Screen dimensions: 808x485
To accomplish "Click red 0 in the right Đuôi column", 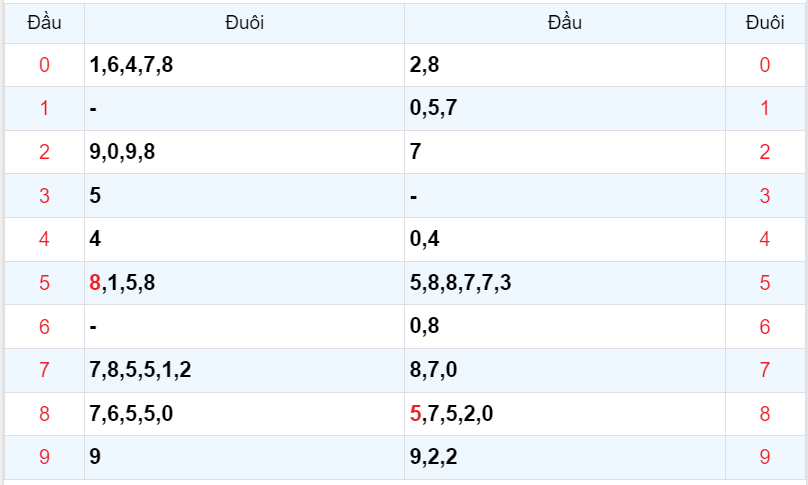I will [x=765, y=66].
